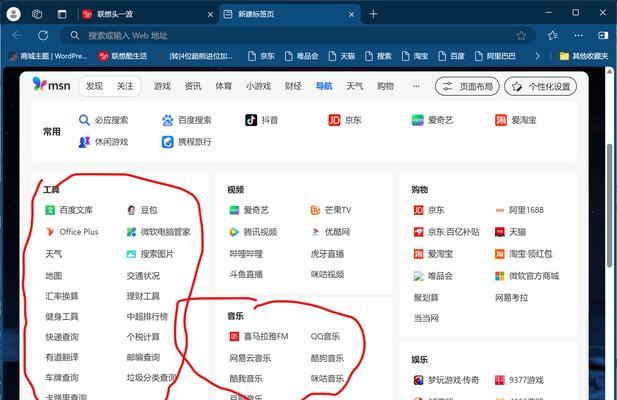Open the 豆包 avatar icon
The image size is (617, 400).
(131, 210)
